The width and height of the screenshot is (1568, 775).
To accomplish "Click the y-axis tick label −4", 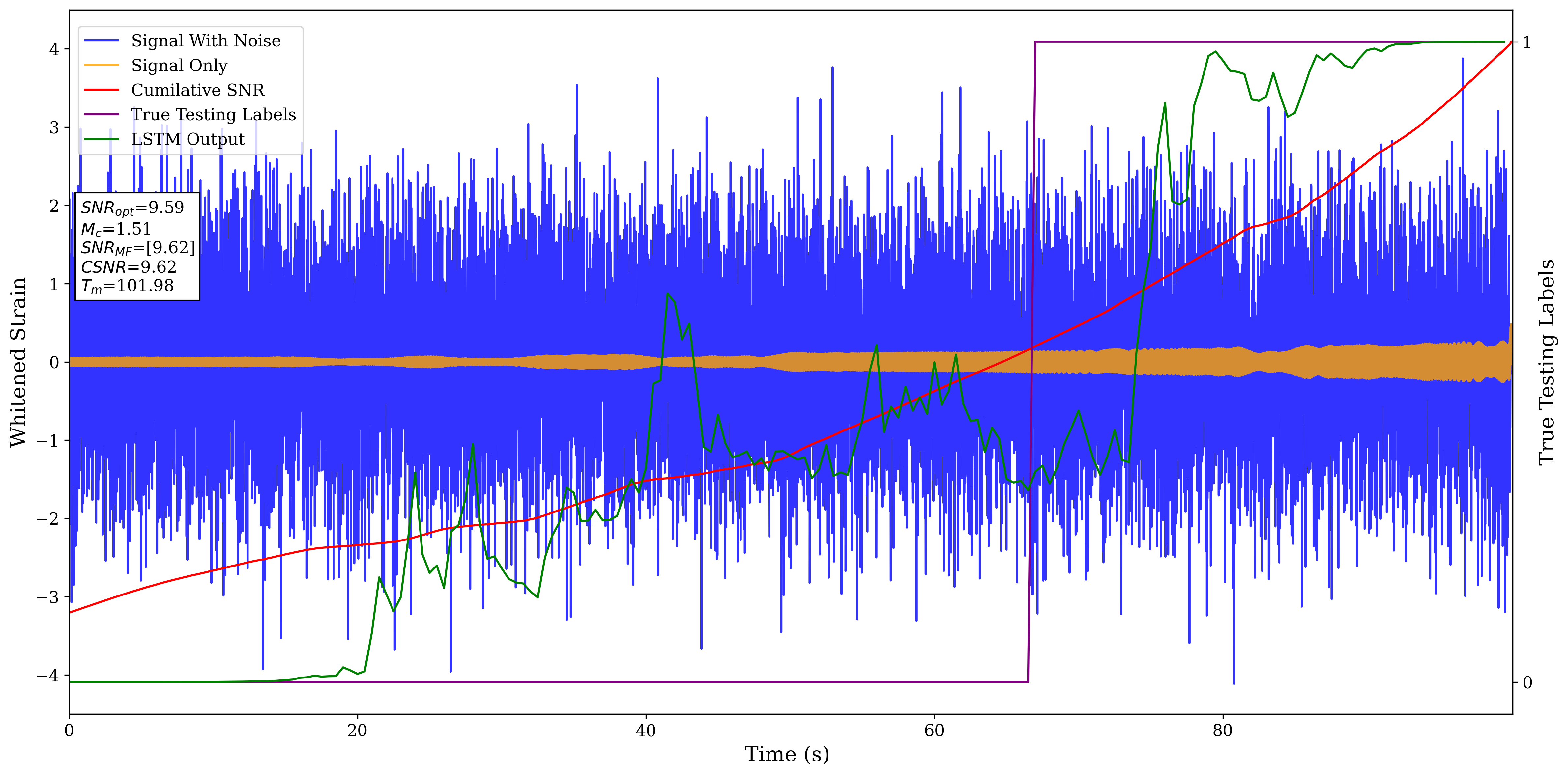I will pyautogui.click(x=47, y=675).
